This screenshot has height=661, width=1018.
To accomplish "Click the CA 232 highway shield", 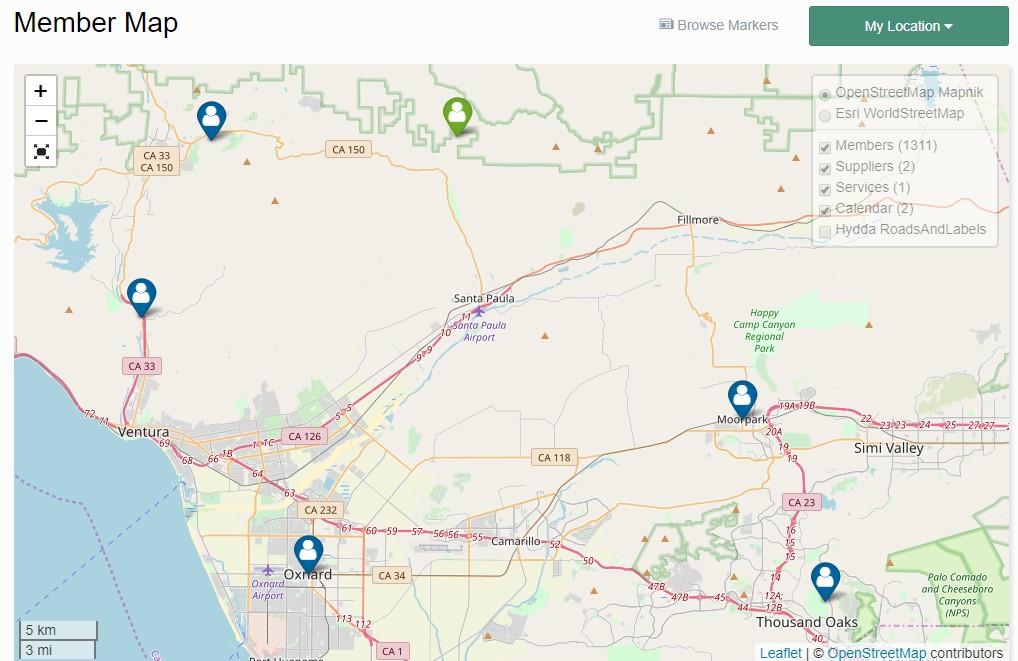I will 321,510.
